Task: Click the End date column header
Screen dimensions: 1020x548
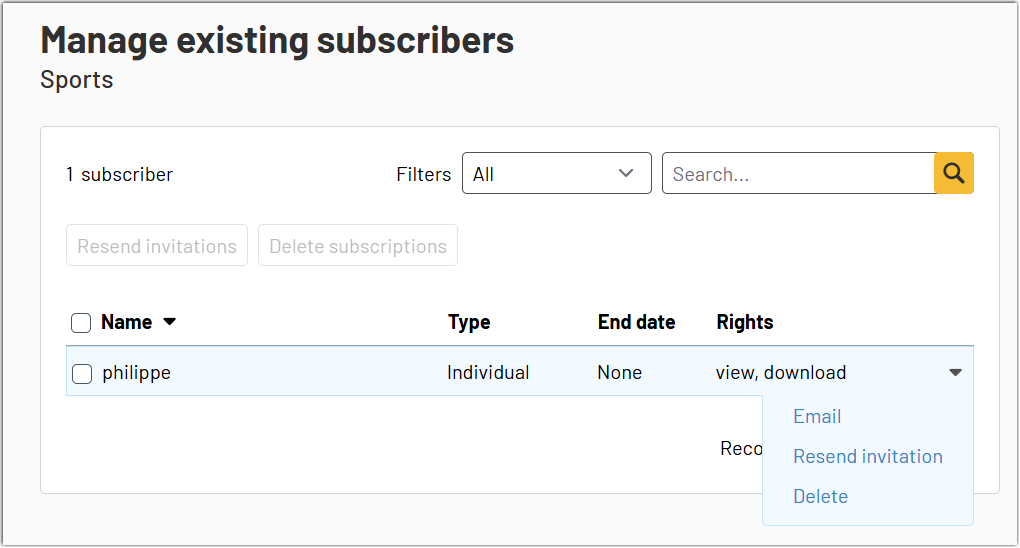Action: tap(636, 322)
